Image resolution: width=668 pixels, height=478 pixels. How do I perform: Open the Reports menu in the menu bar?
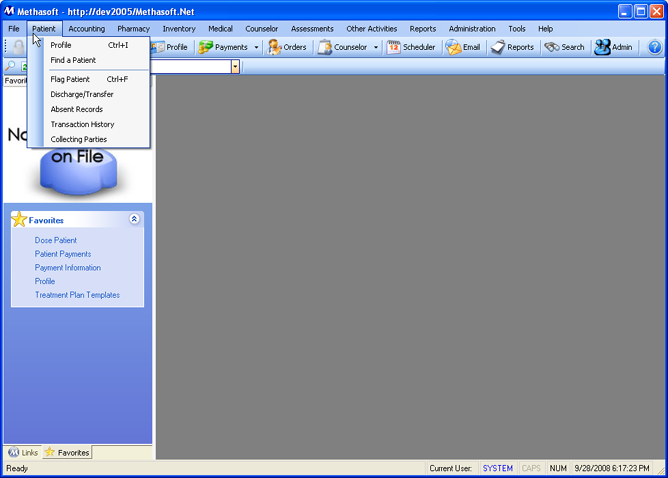(423, 29)
